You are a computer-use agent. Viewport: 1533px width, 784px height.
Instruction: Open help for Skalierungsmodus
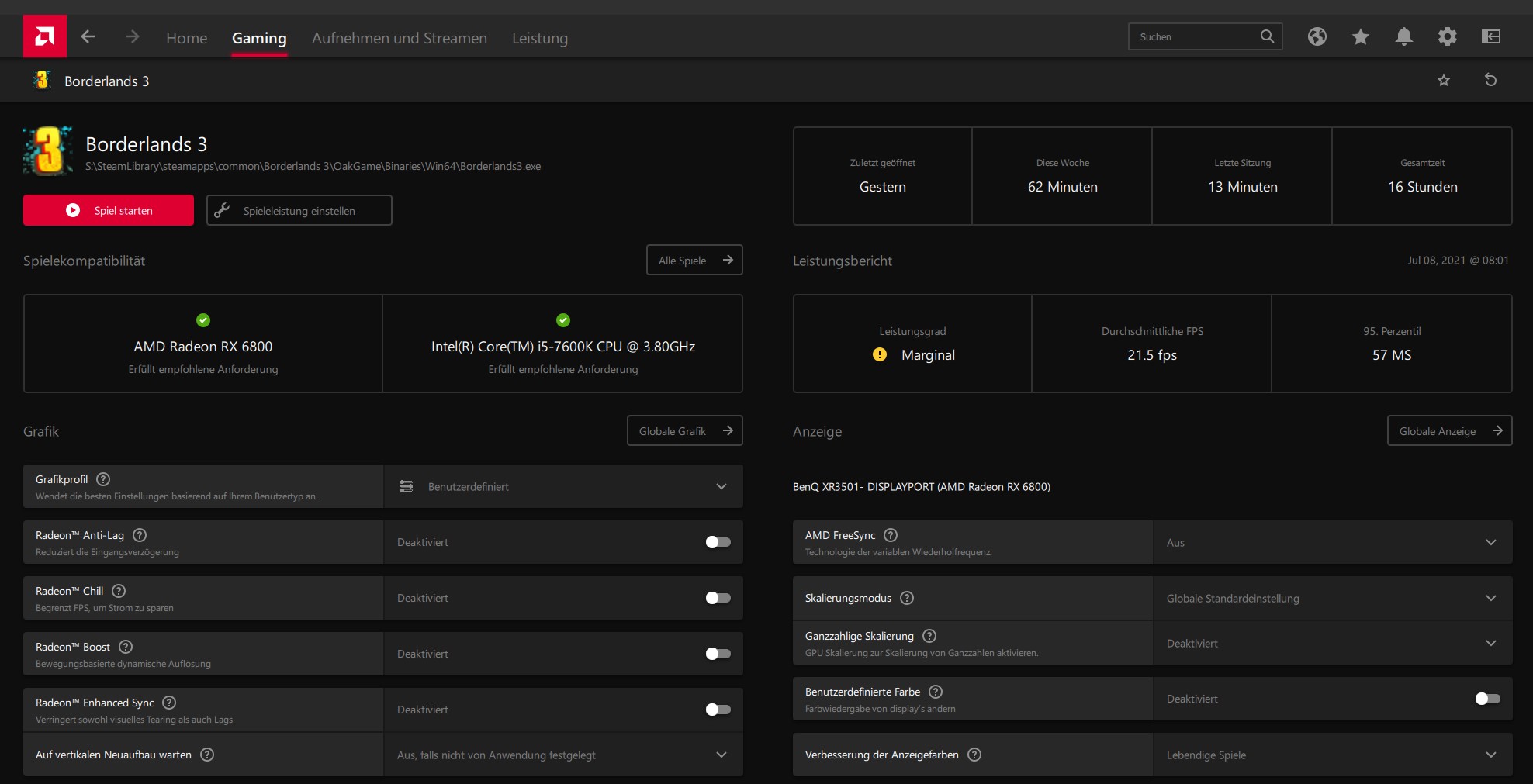click(x=907, y=598)
